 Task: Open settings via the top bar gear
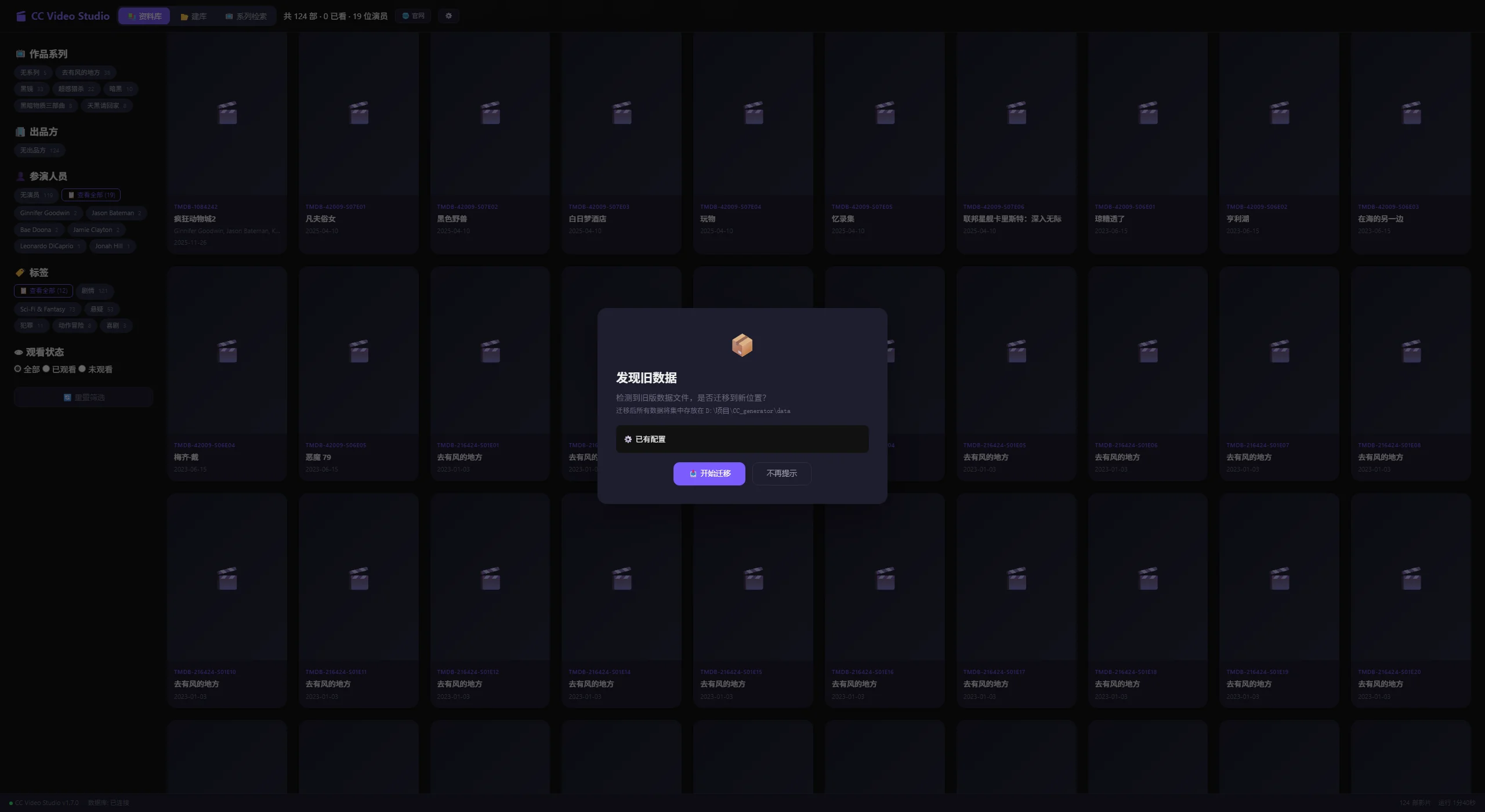[448, 16]
